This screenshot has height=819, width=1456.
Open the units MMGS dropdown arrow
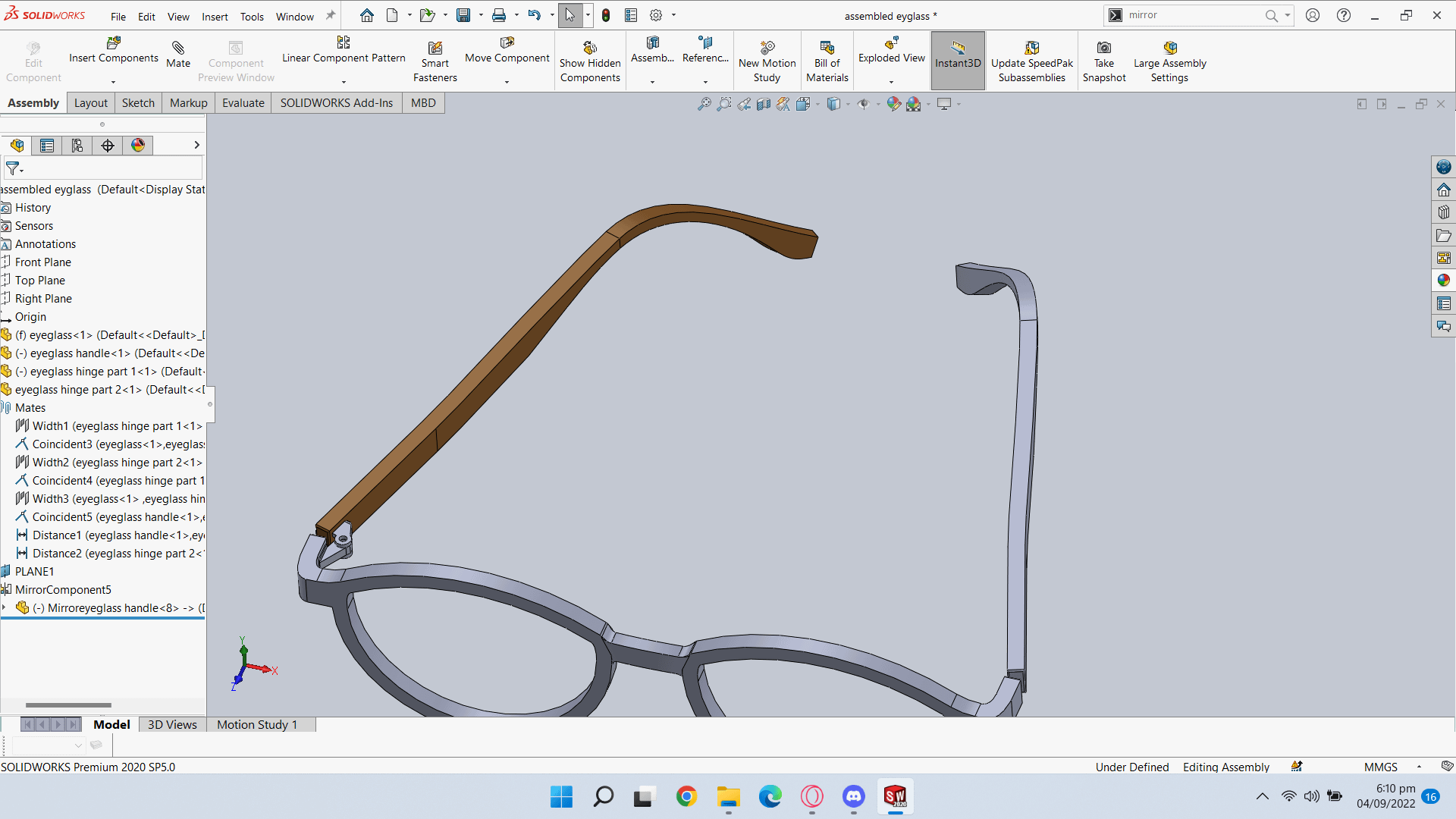coord(1419,767)
